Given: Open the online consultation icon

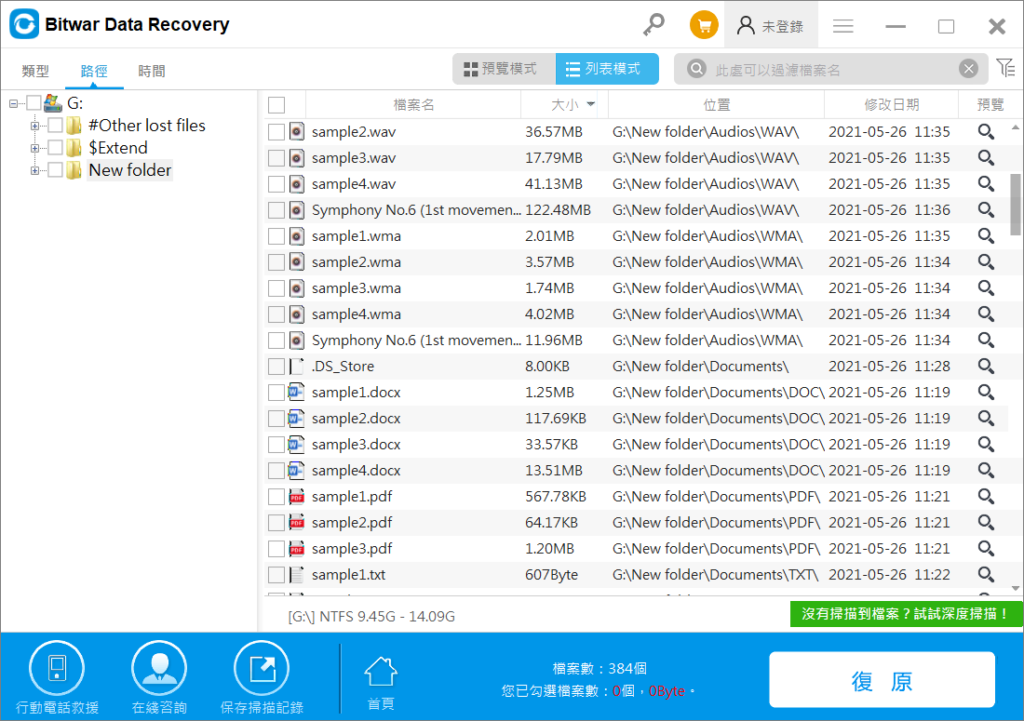Looking at the screenshot, I should pos(159,669).
